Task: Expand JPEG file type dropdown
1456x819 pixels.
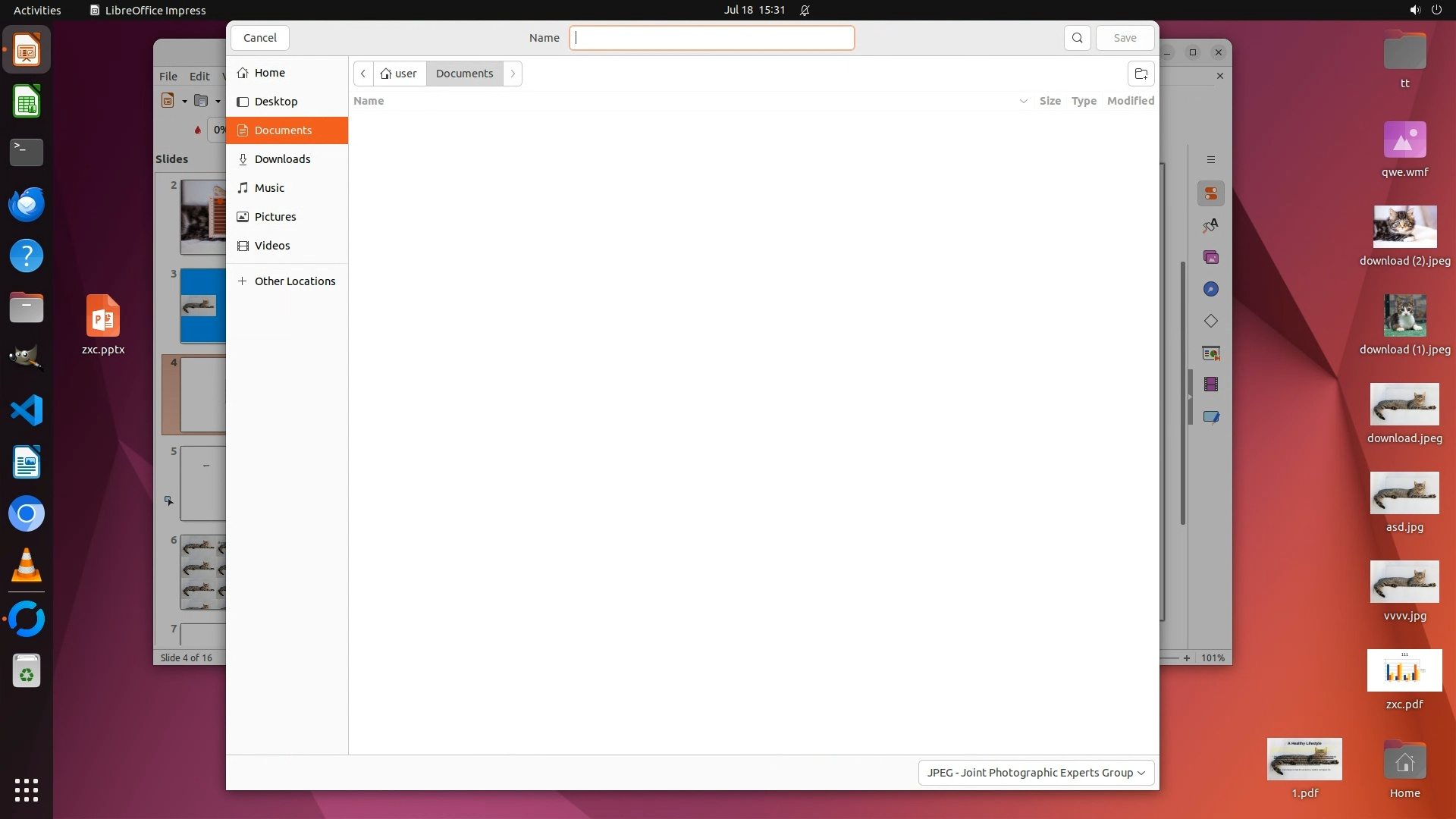Action: (x=1036, y=773)
